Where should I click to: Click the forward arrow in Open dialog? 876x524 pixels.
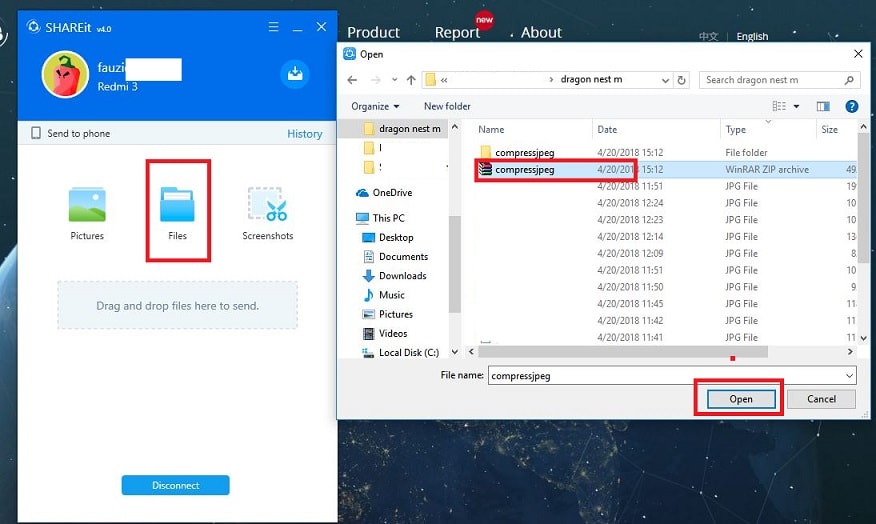(x=375, y=80)
